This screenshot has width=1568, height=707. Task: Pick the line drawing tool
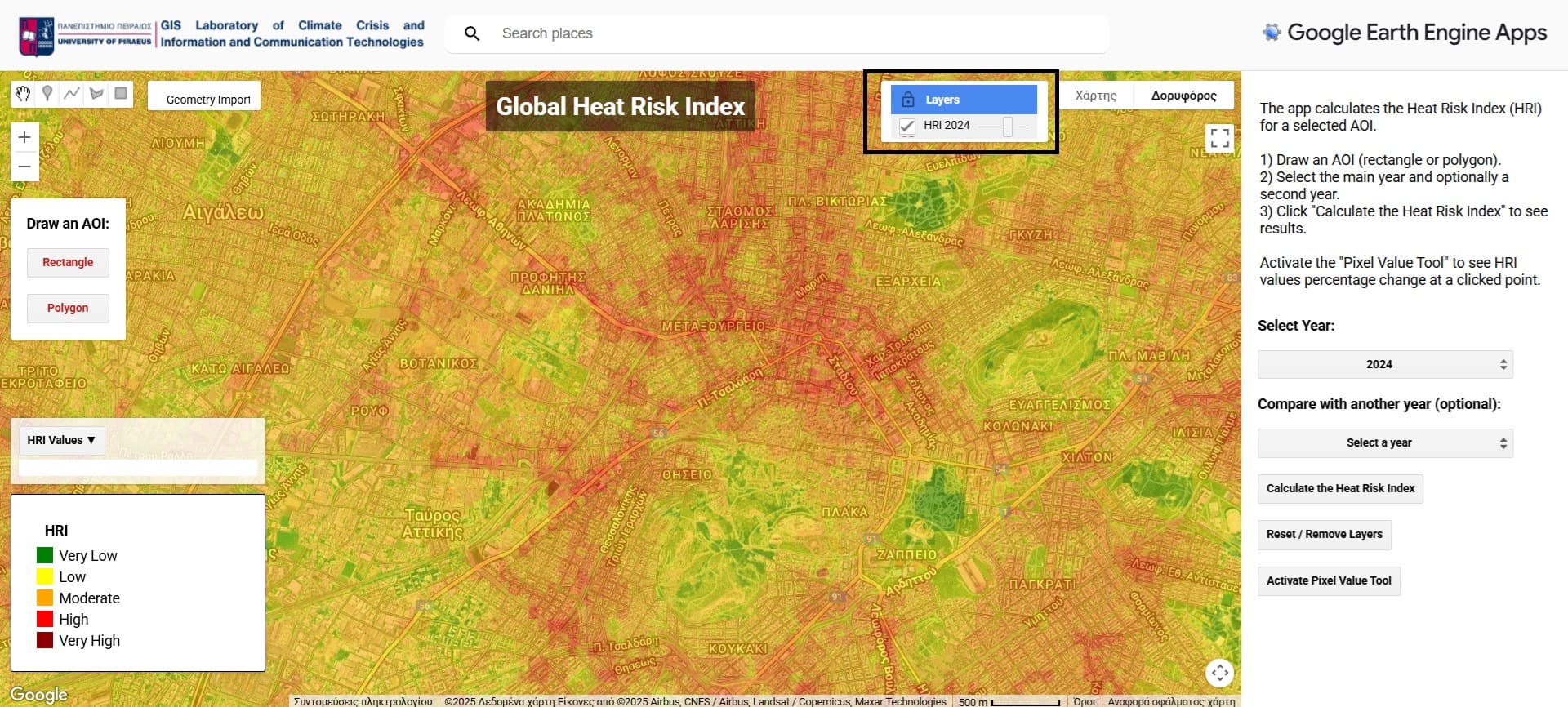72,94
